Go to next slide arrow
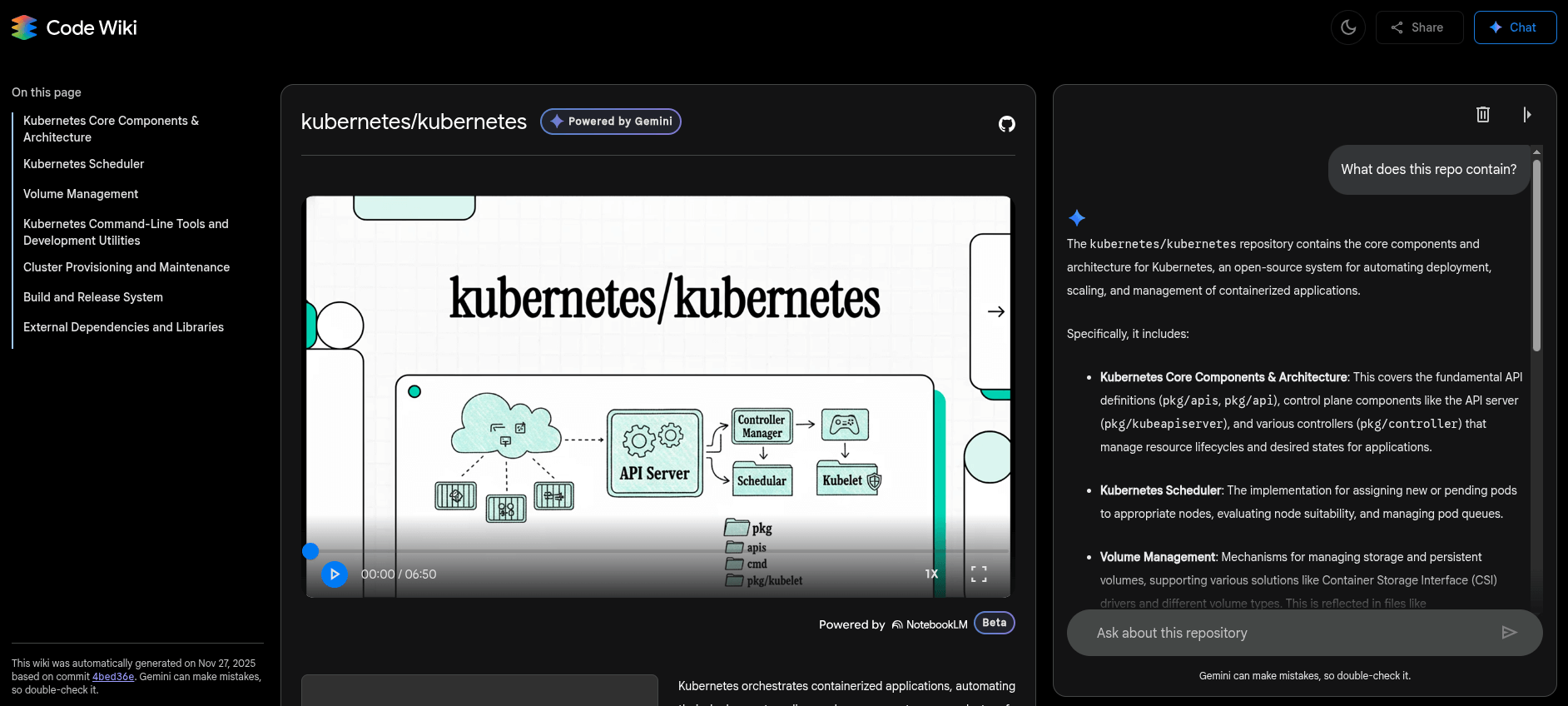The image size is (1568, 706). [995, 311]
